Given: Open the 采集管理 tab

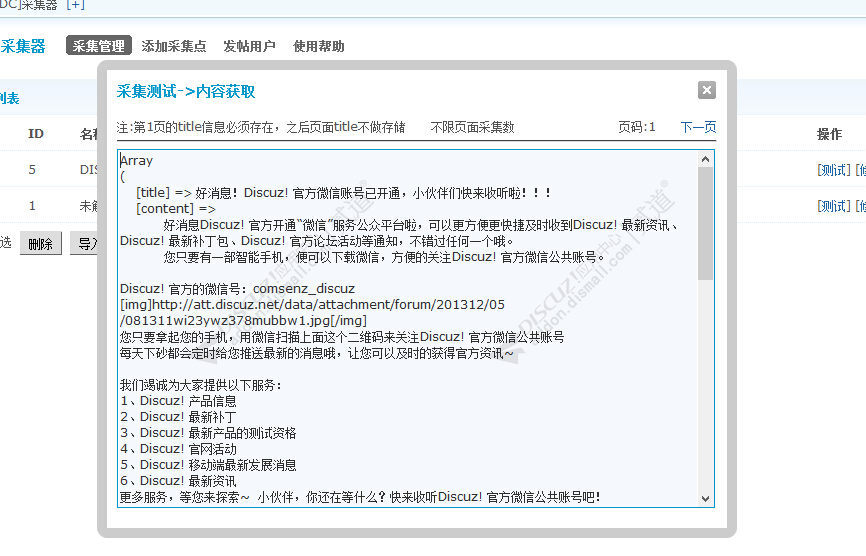Looking at the screenshot, I should pos(99,46).
